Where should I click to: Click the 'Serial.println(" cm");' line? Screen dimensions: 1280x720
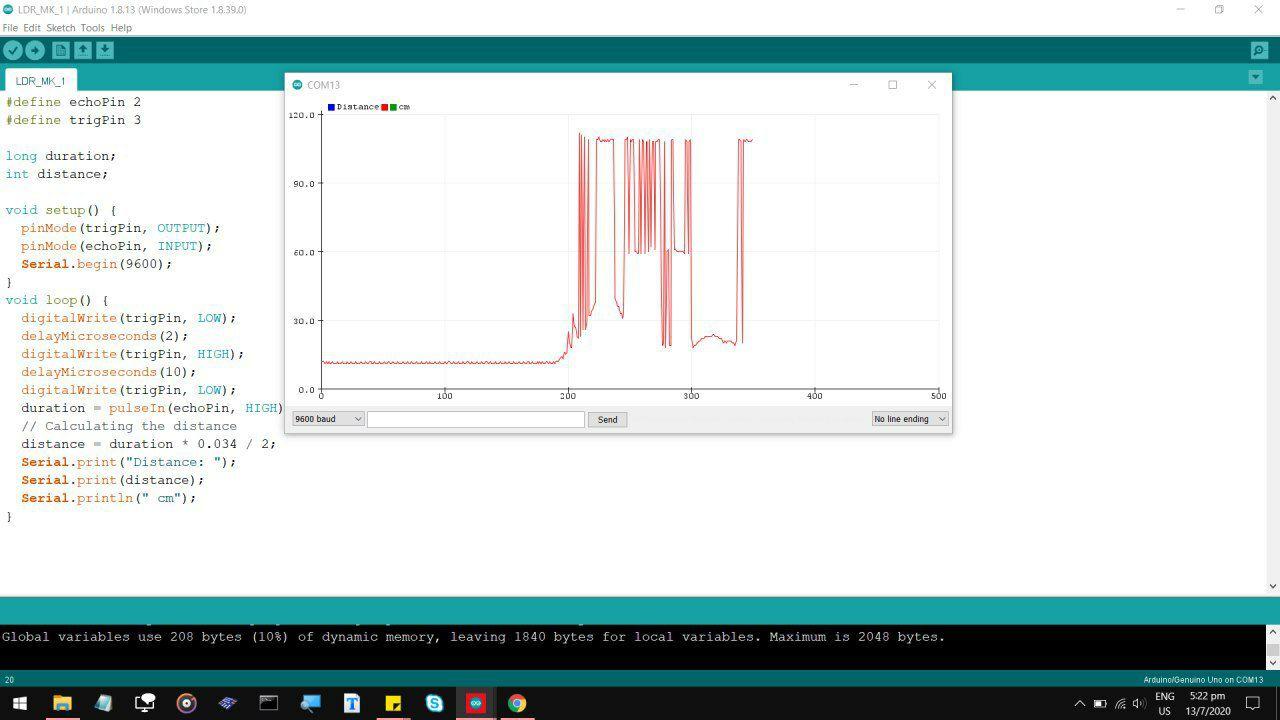(109, 498)
